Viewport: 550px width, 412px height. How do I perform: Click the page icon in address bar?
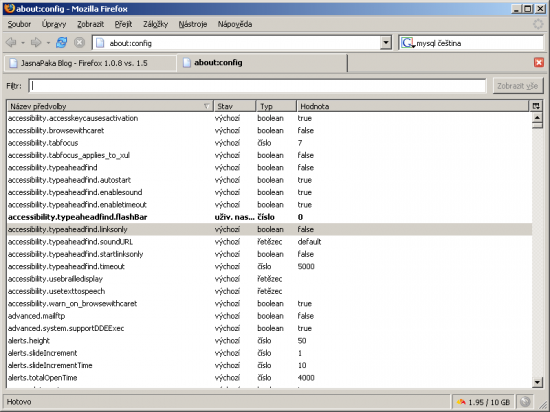(100, 43)
